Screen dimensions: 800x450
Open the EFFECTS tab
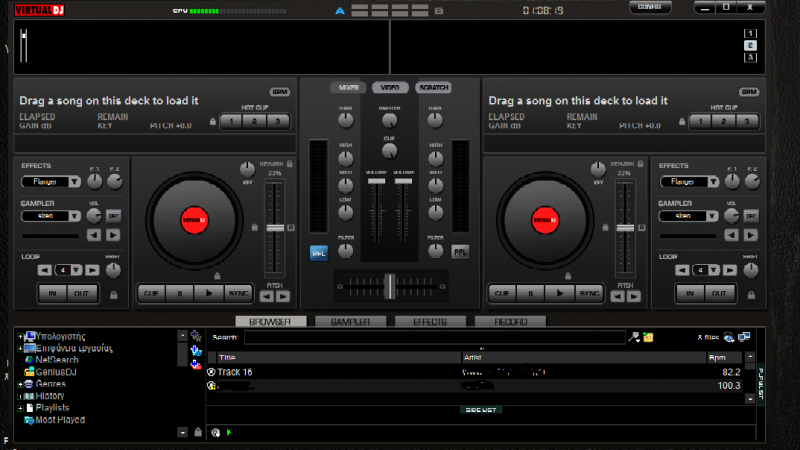coord(430,322)
